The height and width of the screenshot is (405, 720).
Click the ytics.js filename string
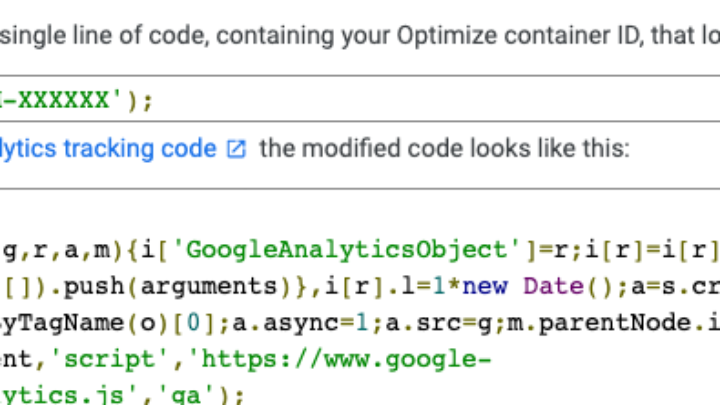click(62, 395)
